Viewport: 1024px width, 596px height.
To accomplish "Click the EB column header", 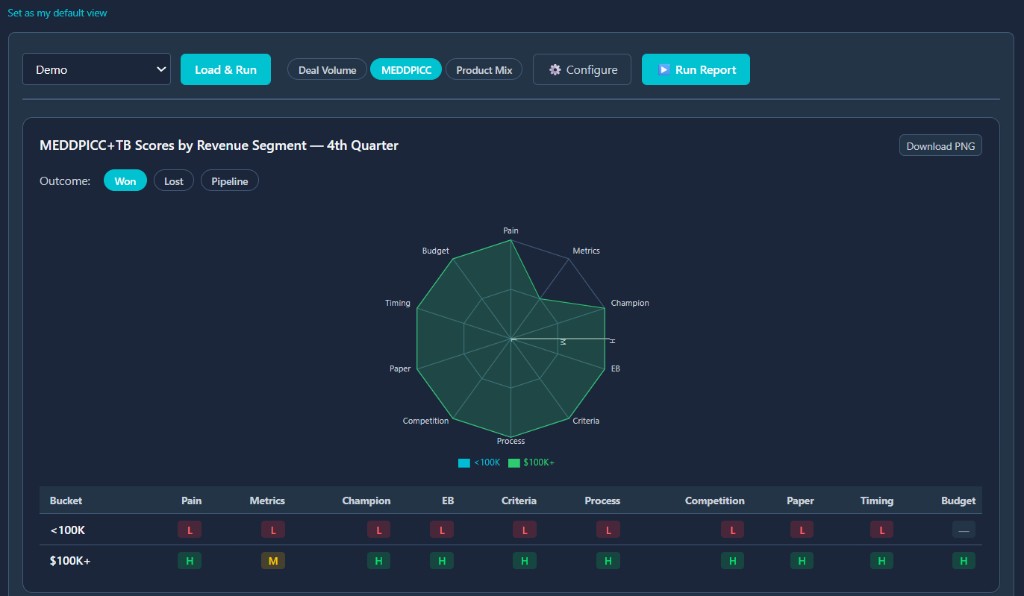I will [448, 501].
